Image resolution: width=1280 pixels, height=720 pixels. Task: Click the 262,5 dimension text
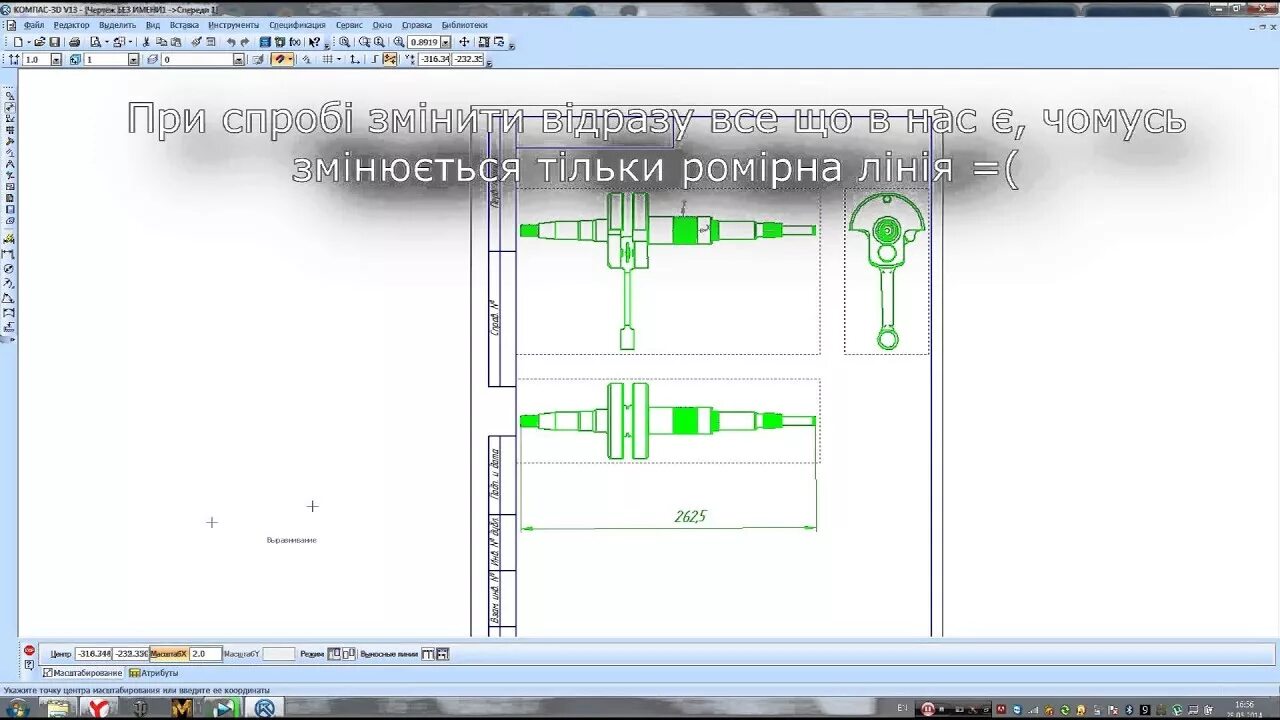coord(690,516)
